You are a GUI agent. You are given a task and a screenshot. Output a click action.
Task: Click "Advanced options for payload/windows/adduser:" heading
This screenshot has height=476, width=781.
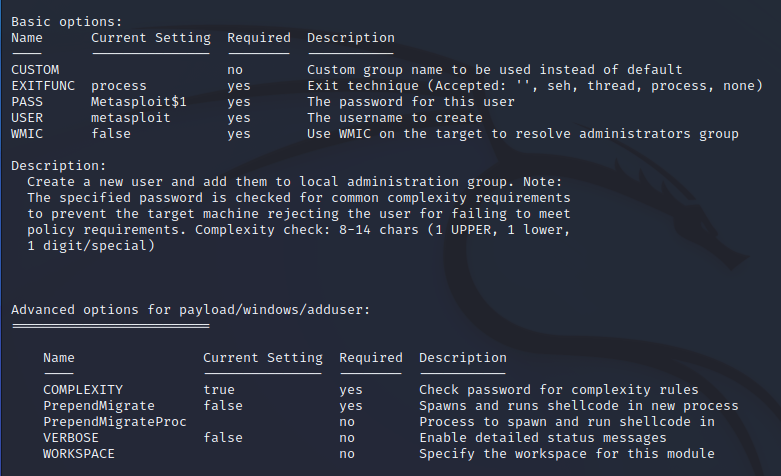(191, 310)
